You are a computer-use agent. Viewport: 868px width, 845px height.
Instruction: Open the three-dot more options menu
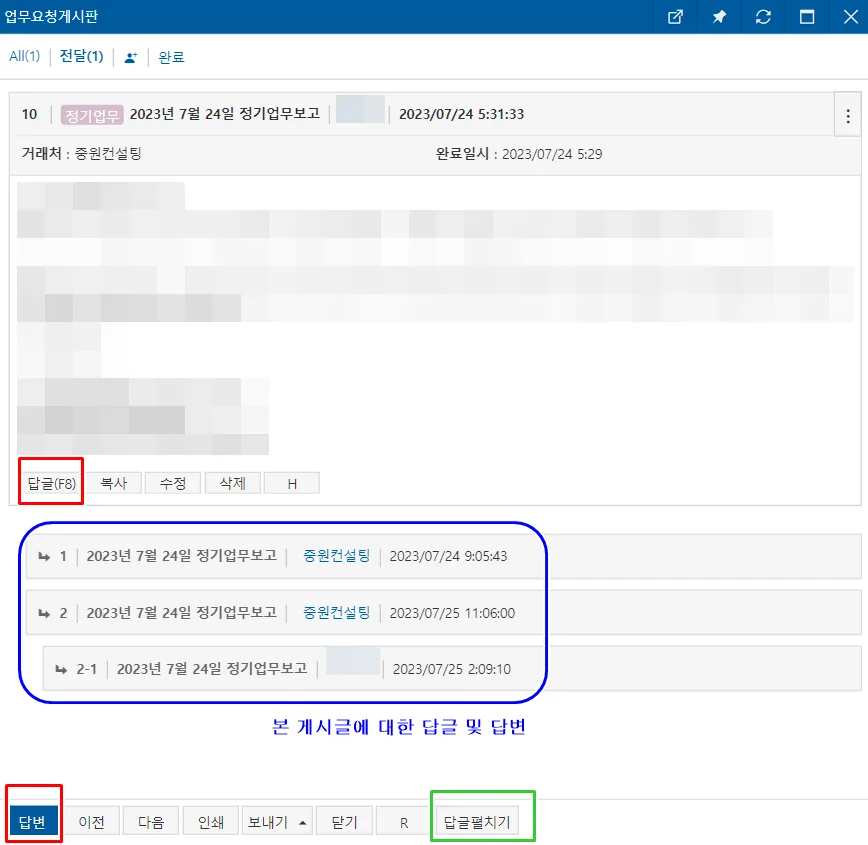pyautogui.click(x=848, y=115)
